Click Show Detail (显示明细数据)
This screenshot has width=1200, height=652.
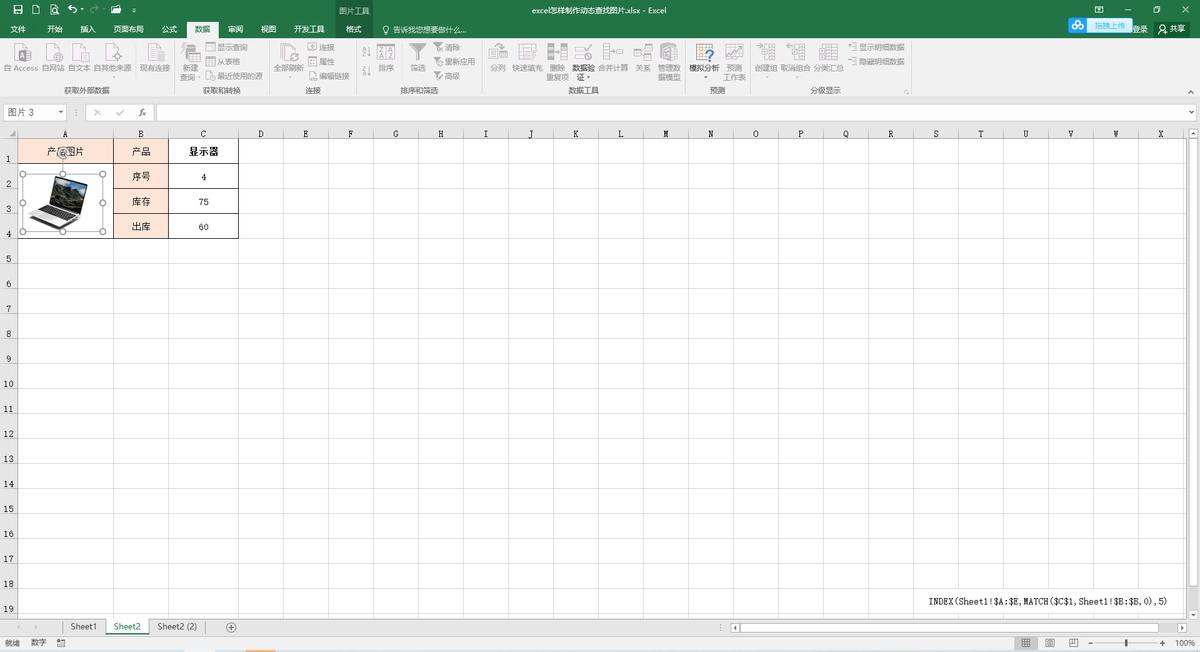pyautogui.click(x=875, y=47)
